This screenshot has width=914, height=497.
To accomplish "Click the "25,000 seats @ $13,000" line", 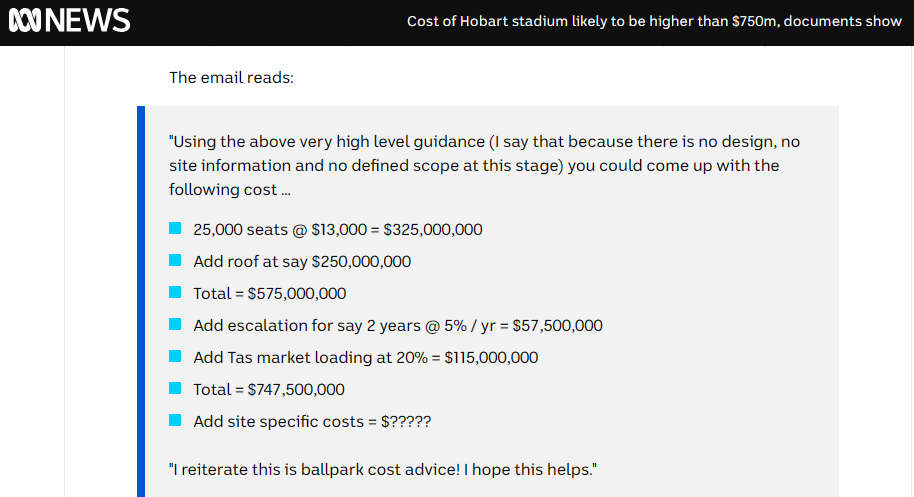I will coord(338,230).
